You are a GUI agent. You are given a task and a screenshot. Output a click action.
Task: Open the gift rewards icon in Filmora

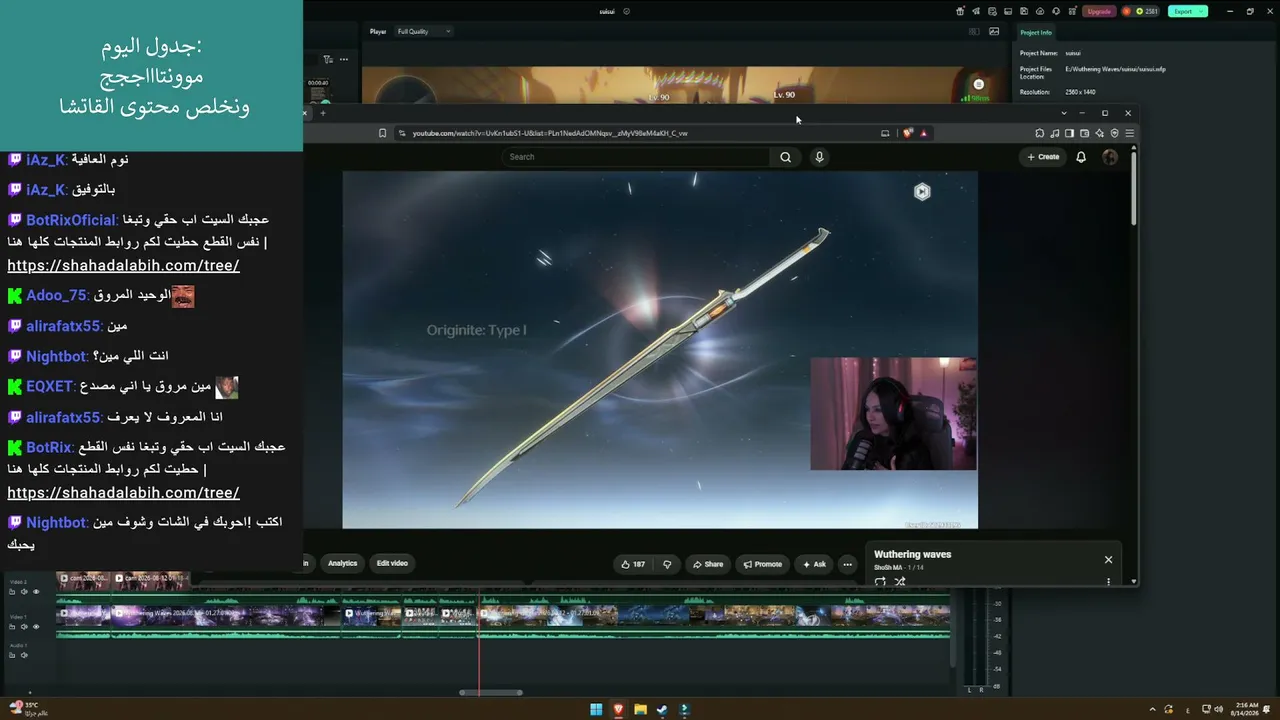coord(960,11)
